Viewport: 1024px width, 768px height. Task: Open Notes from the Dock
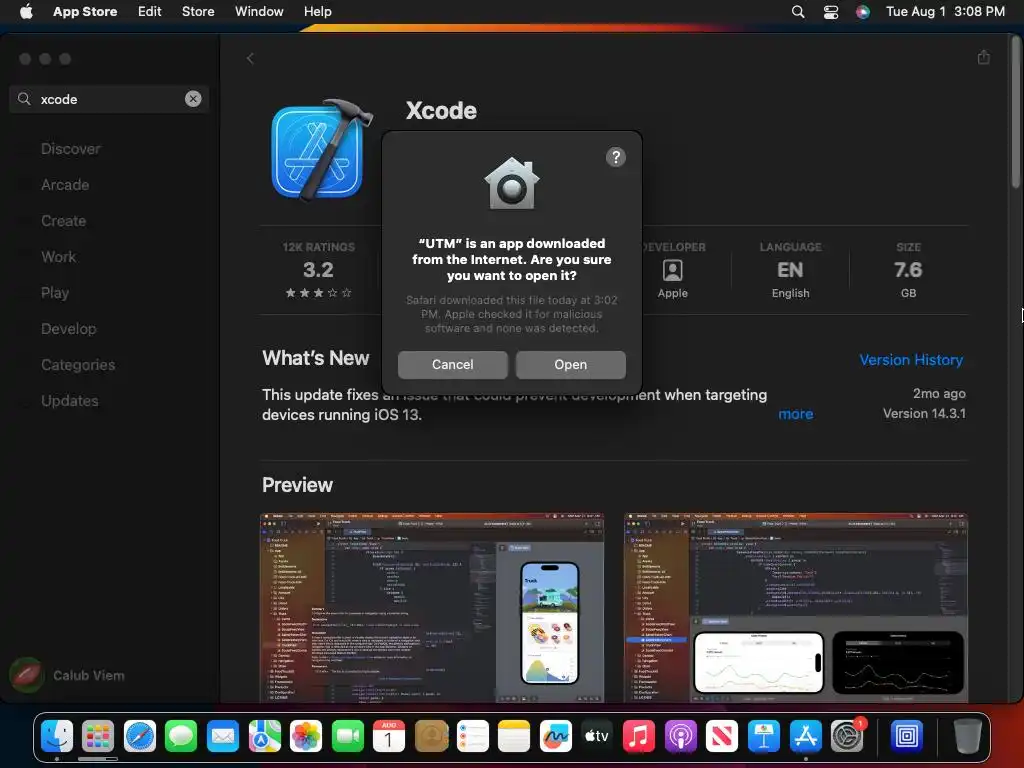tap(514, 736)
